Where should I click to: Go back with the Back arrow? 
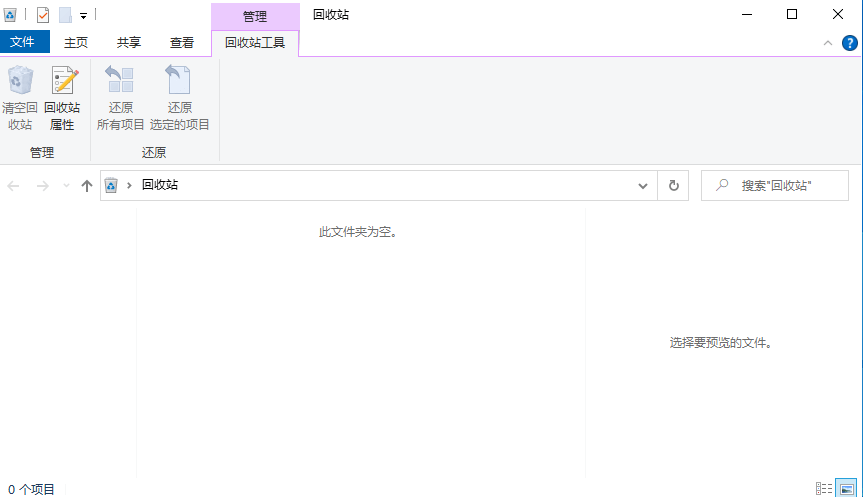click(x=14, y=186)
